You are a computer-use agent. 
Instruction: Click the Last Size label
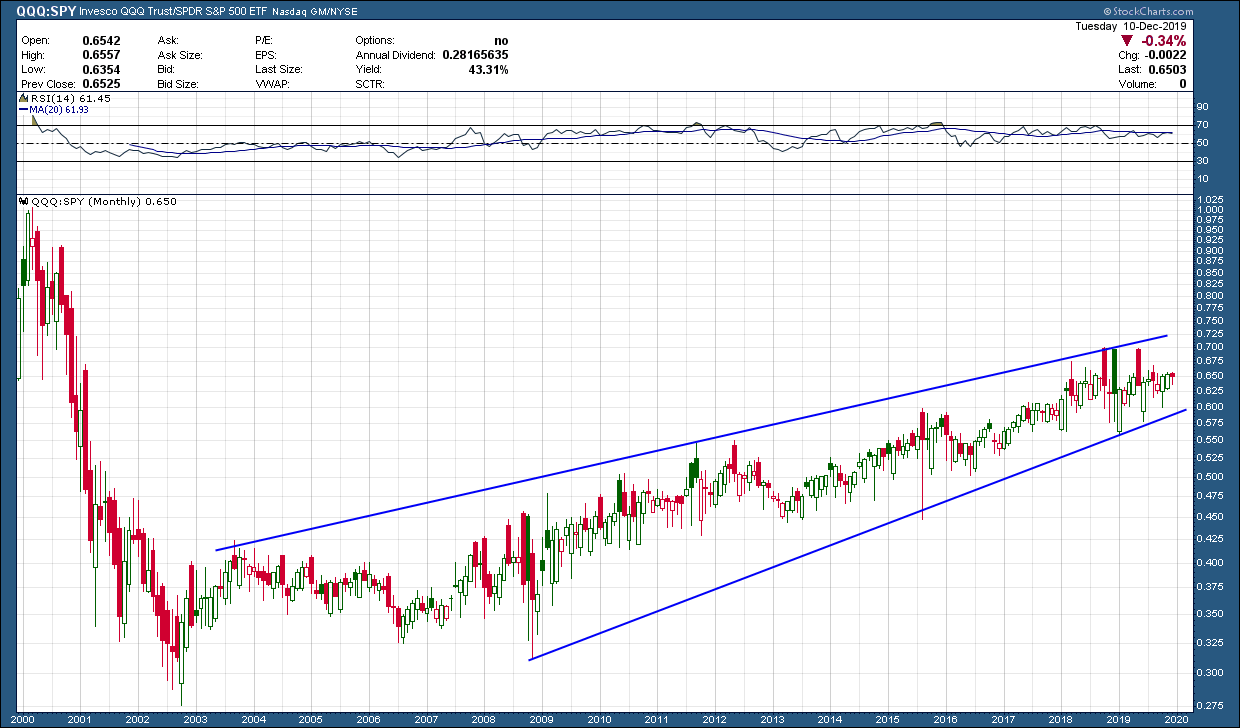(x=279, y=70)
